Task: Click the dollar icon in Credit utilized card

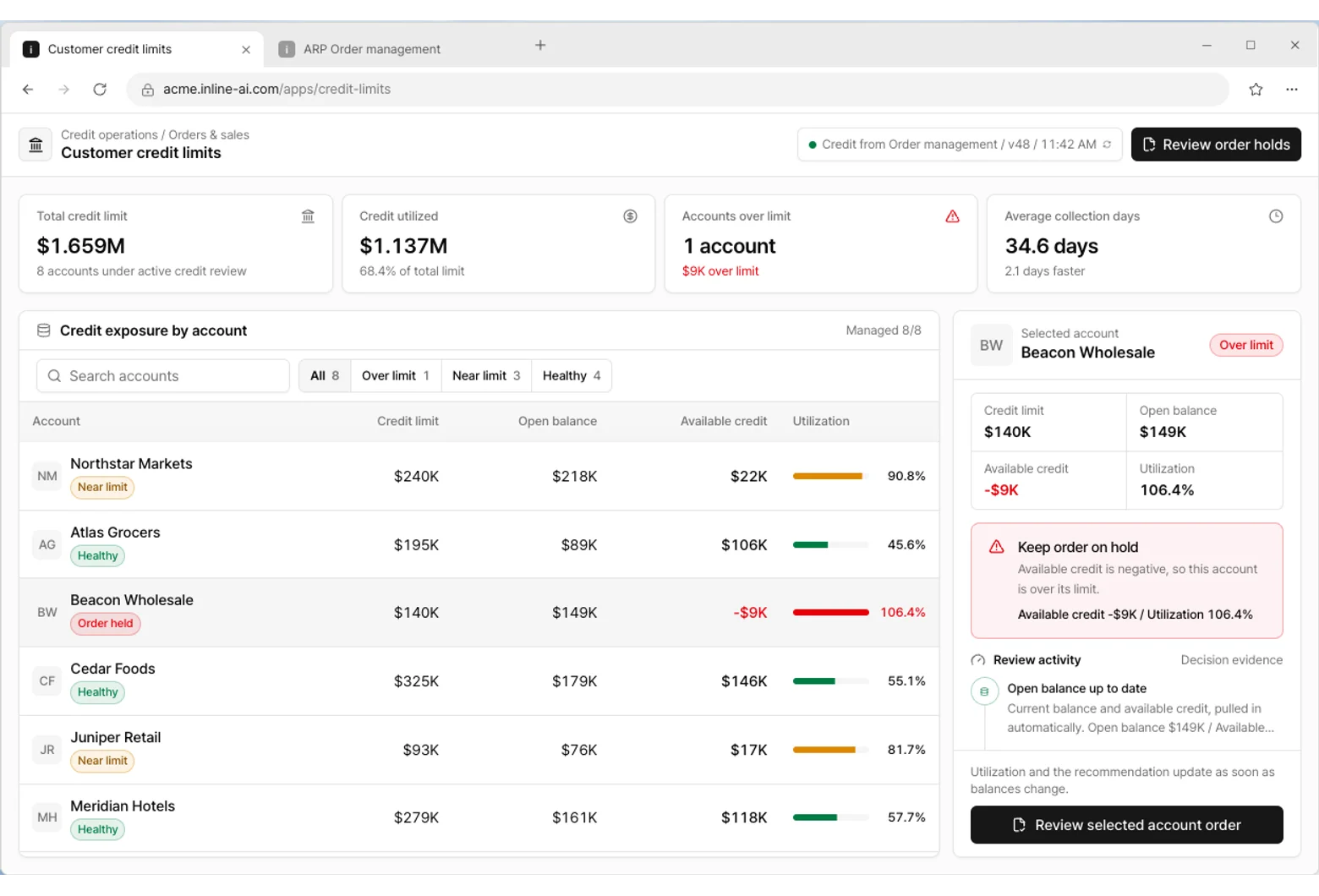Action: [630, 216]
